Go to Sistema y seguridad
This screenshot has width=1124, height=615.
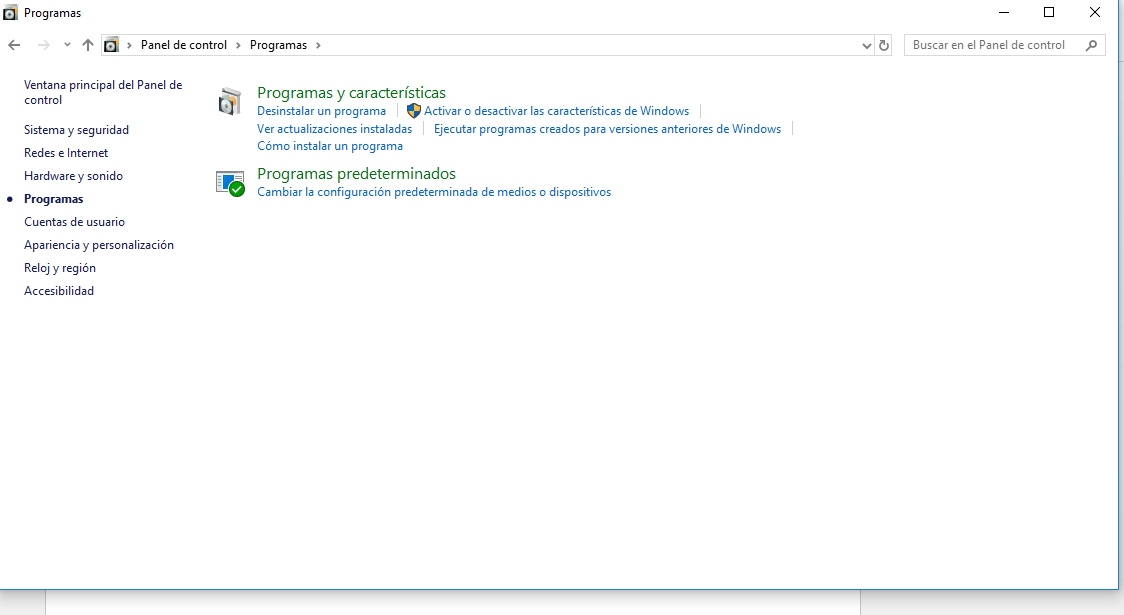click(x=76, y=130)
